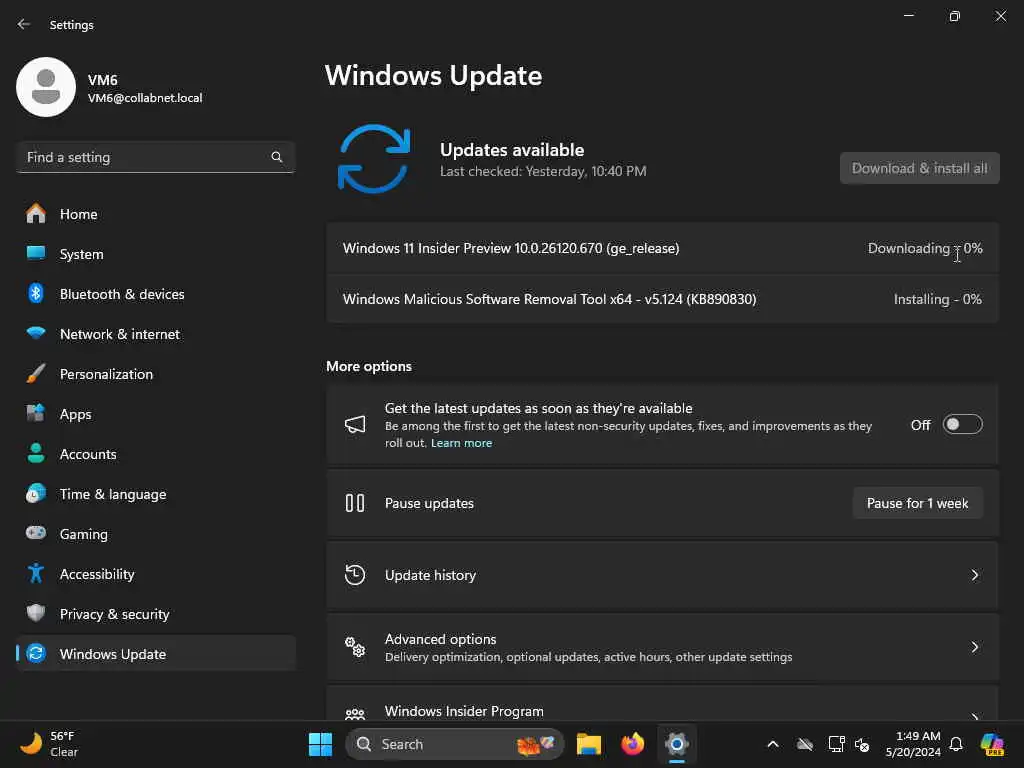The width and height of the screenshot is (1024, 768).
Task: Click the network status icon in system tray
Action: [836, 744]
